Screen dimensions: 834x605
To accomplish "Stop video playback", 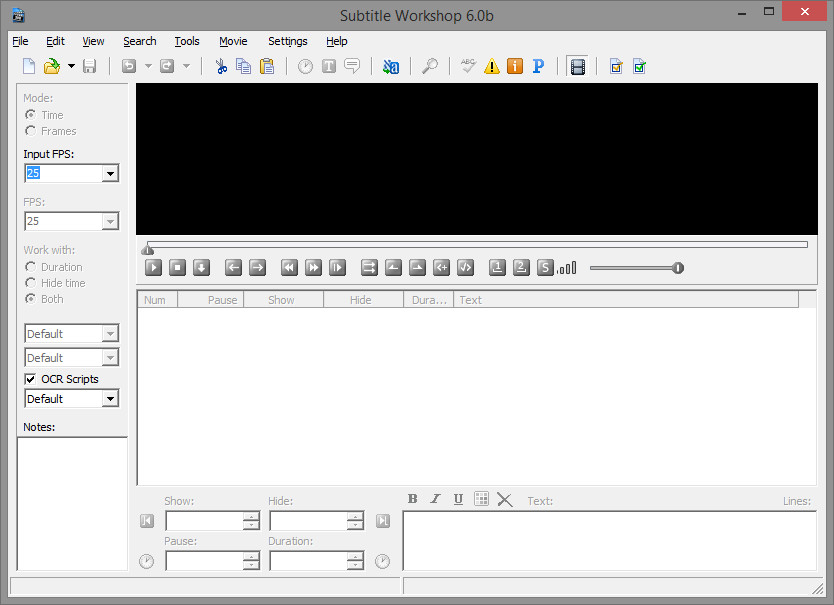I will click(177, 268).
